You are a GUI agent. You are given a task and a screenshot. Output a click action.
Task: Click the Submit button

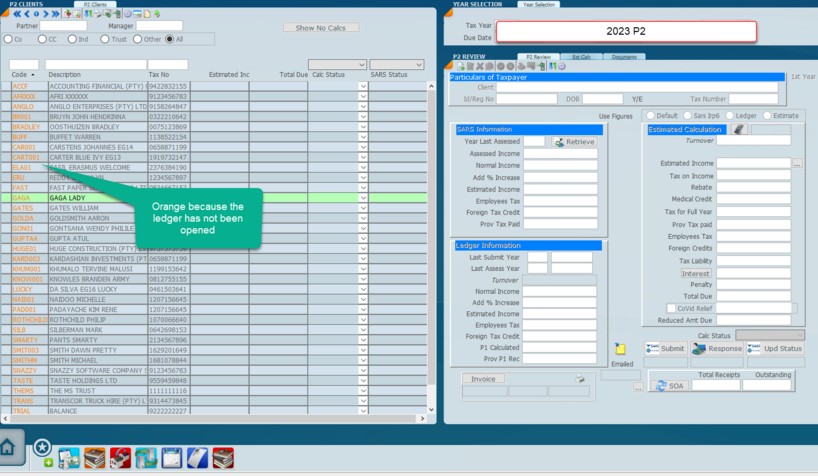[x=666, y=348]
